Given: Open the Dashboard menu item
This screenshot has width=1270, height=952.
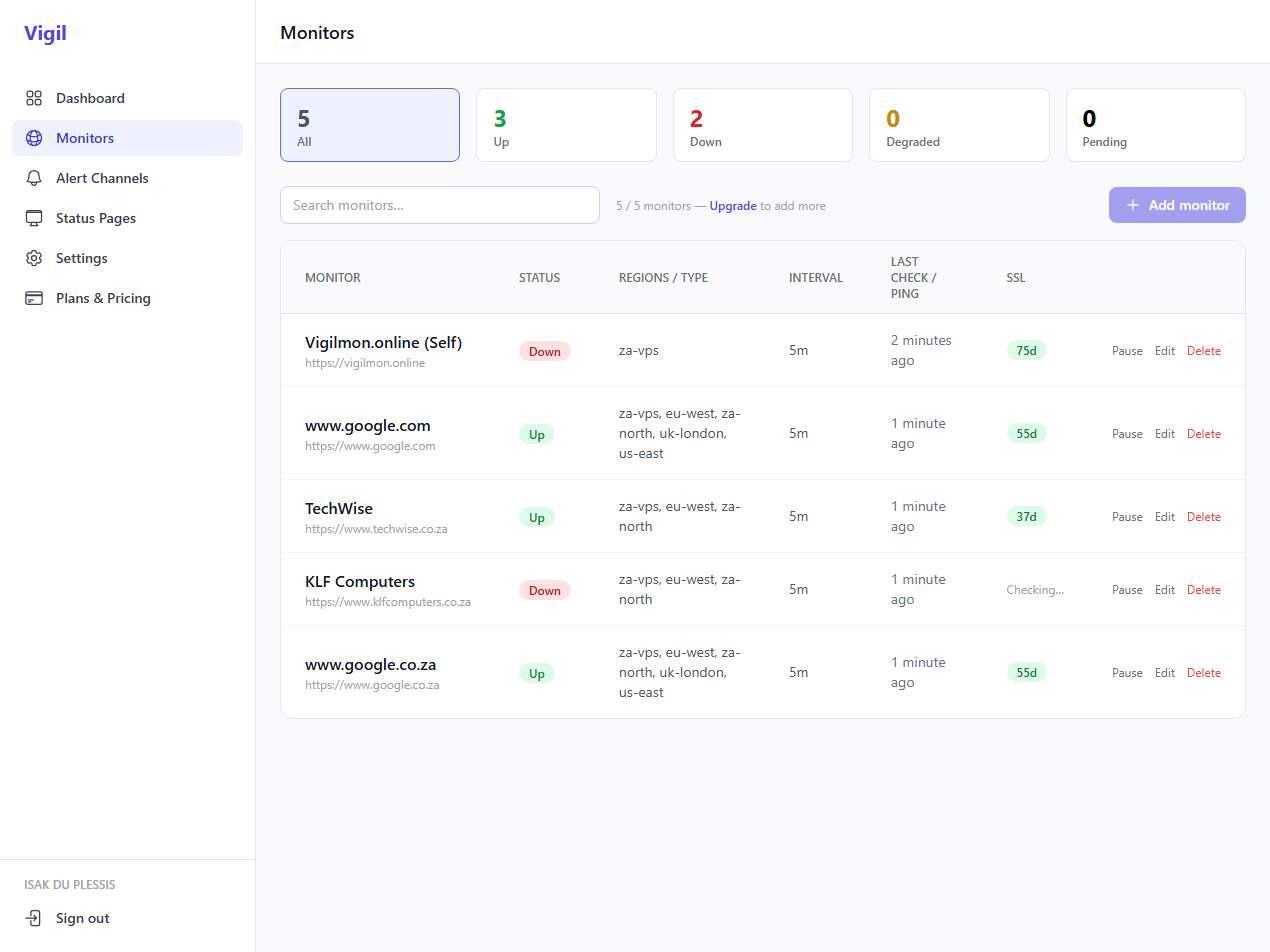Looking at the screenshot, I should point(127,98).
